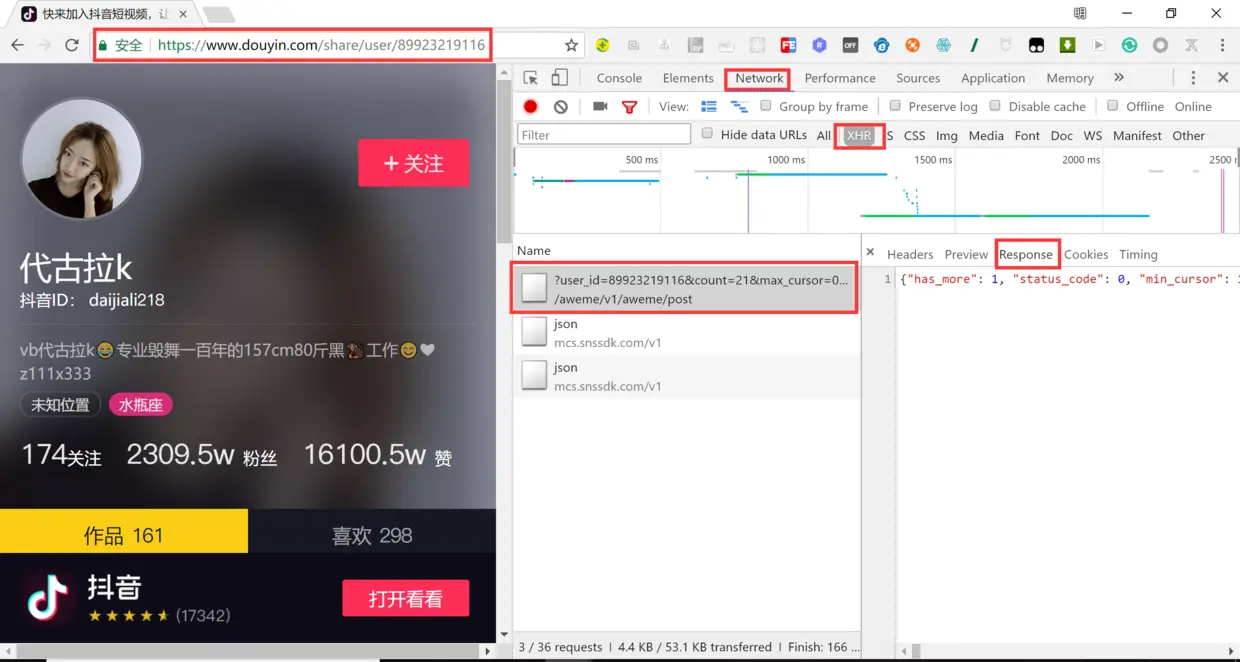
Task: Open the Memory tab
Action: (1070, 78)
